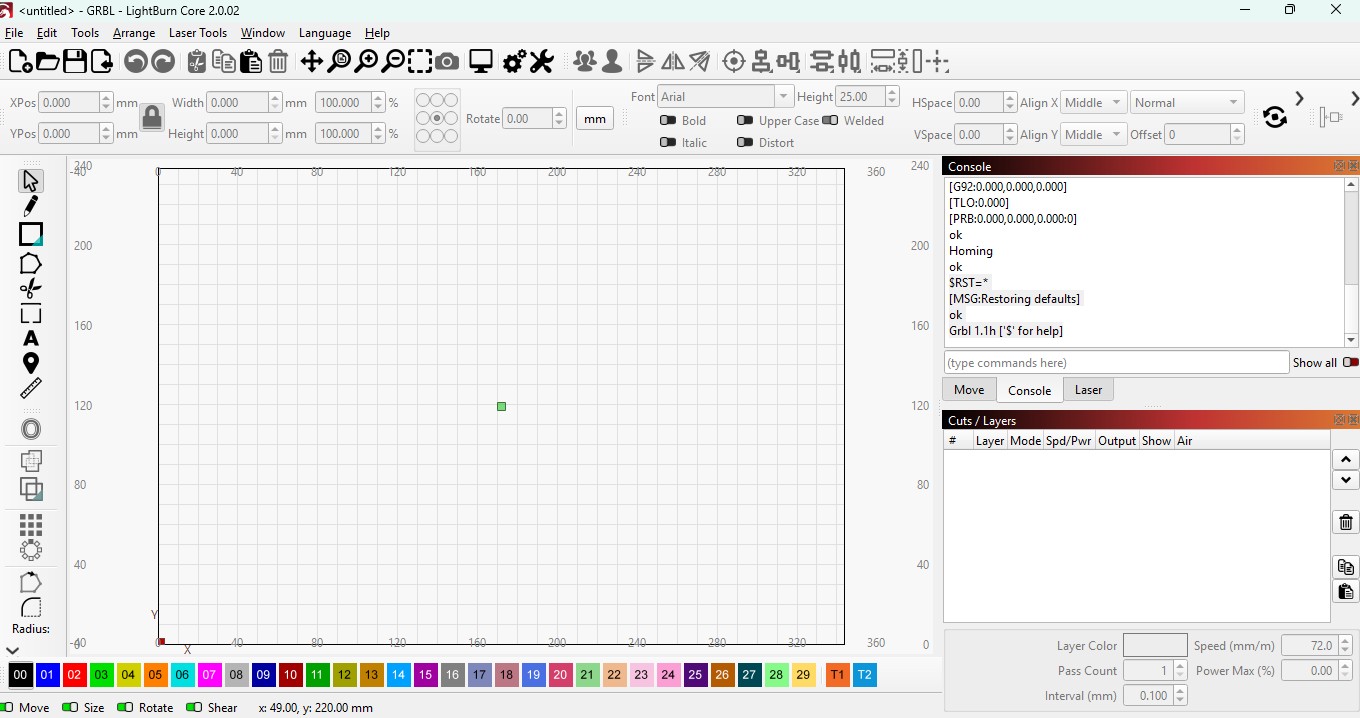Enable the Italic text switch
This screenshot has width=1360, height=718.
click(668, 143)
